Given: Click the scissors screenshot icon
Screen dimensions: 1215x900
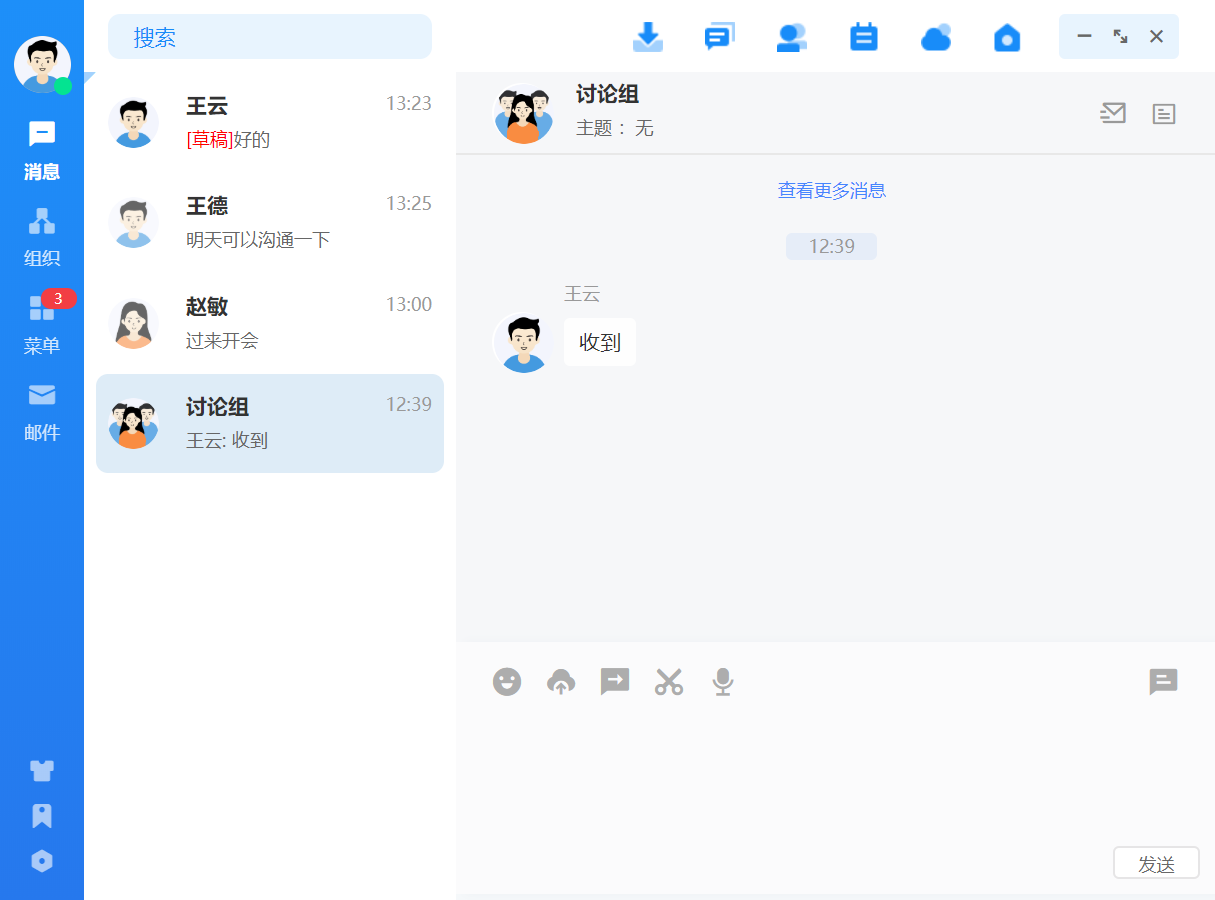Looking at the screenshot, I should [x=669, y=682].
